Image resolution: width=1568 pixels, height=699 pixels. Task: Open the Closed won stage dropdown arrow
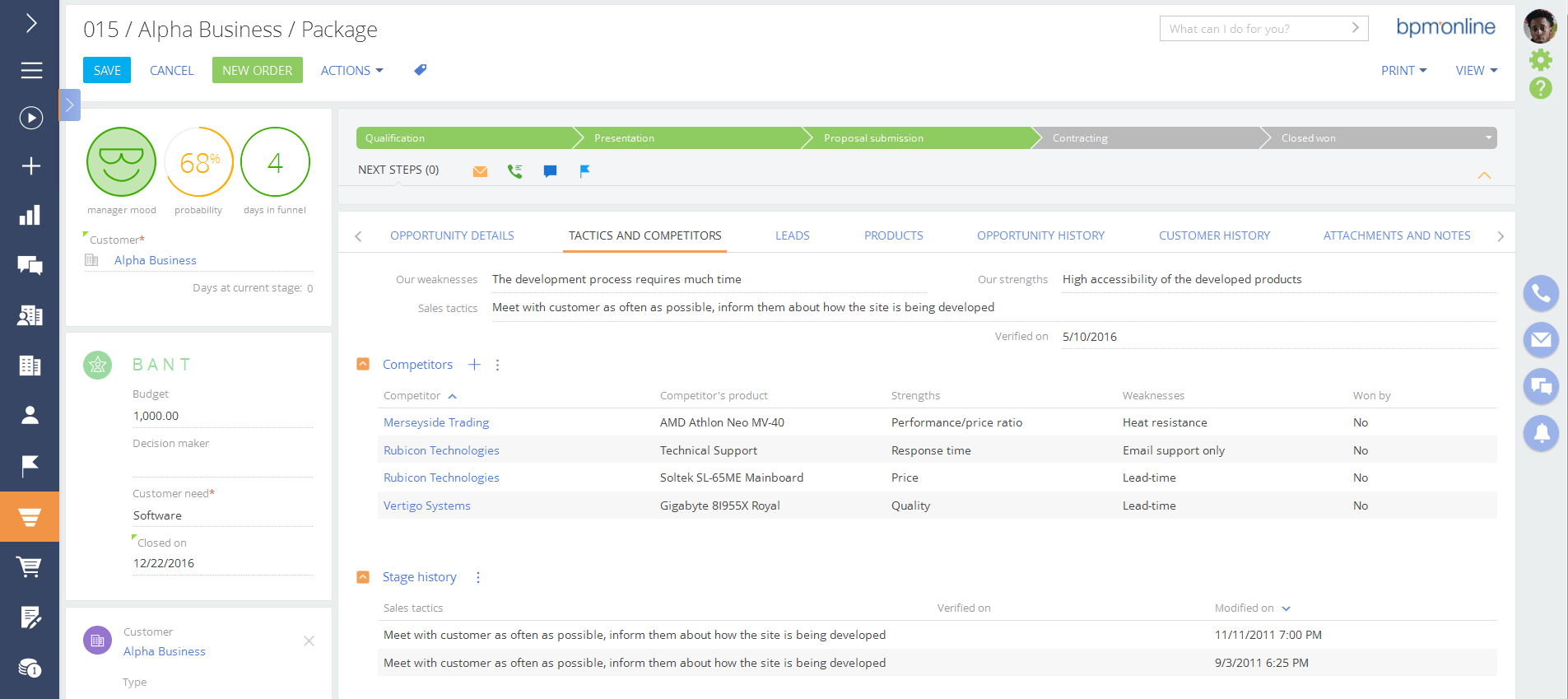(x=1488, y=137)
